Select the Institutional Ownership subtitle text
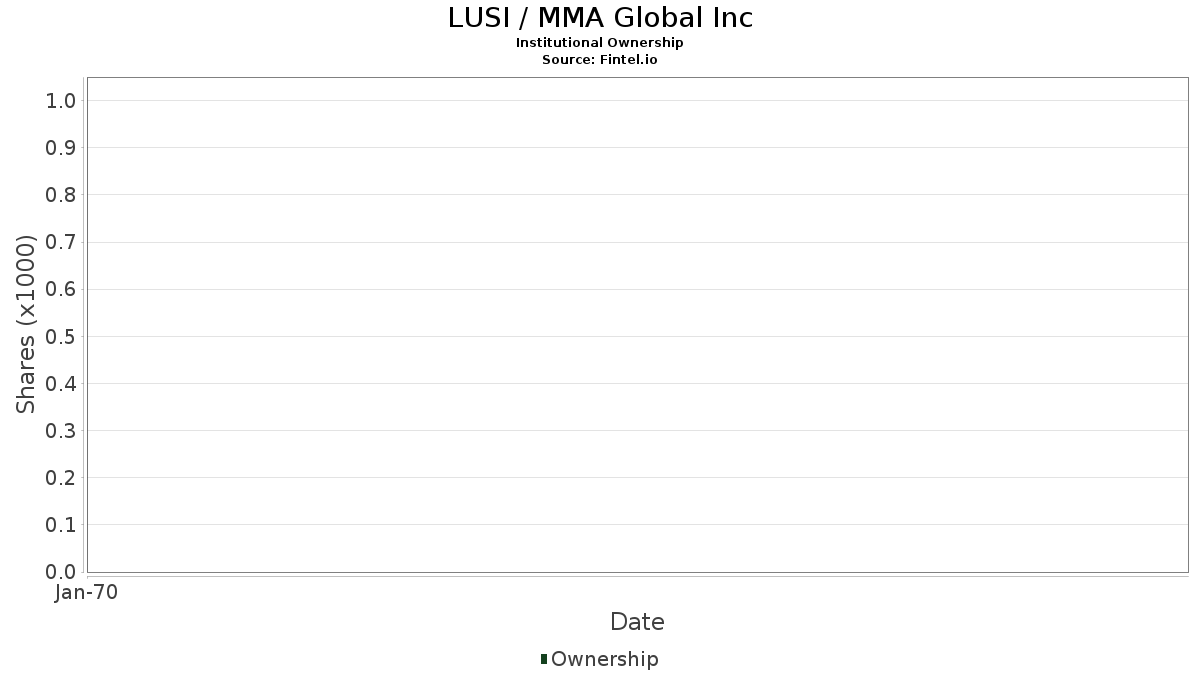 click(600, 43)
